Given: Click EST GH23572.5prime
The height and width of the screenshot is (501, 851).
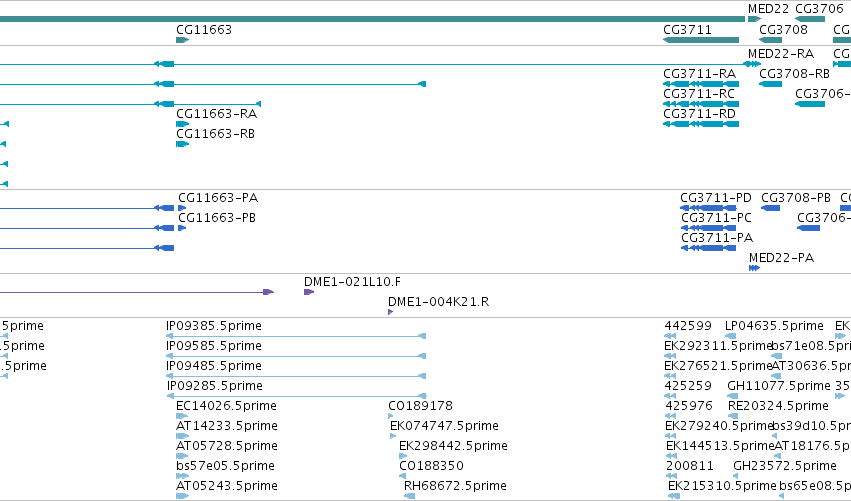Looking at the screenshot, I should tap(785, 466).
